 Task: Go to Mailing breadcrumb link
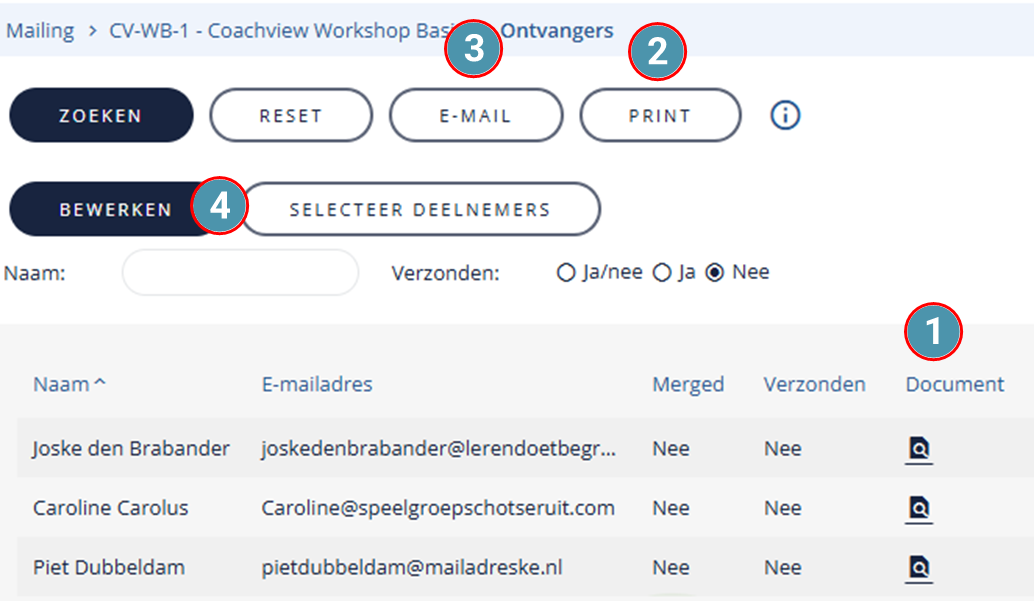pyautogui.click(x=40, y=30)
